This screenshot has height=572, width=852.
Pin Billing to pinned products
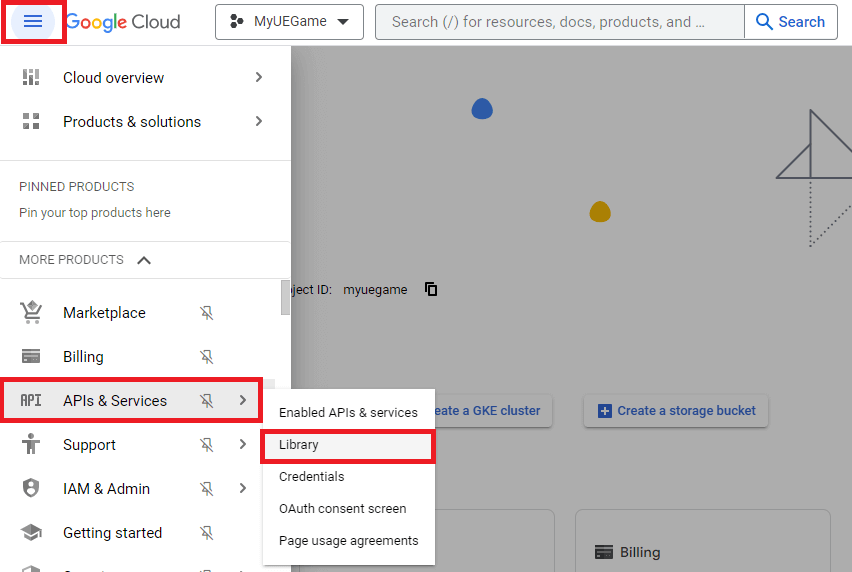[x=206, y=357]
